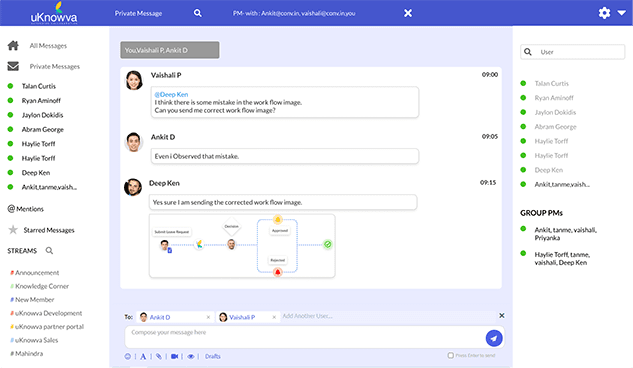Click the star icon for Starred Messages

13,230
